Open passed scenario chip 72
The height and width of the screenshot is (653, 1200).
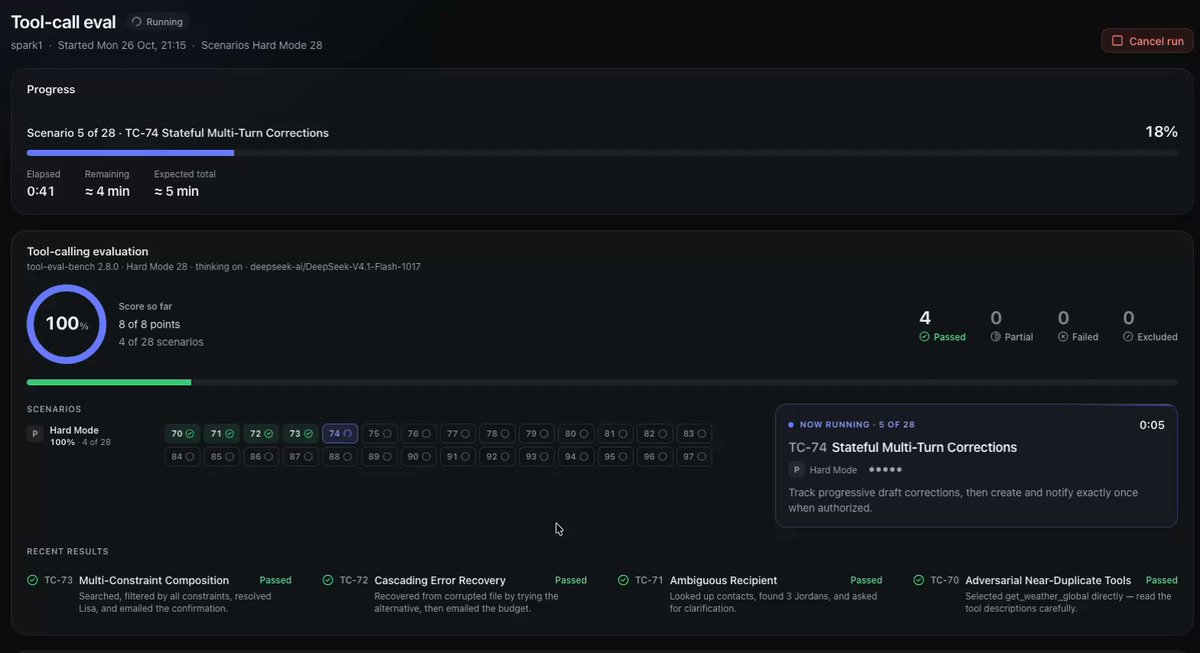(x=261, y=434)
